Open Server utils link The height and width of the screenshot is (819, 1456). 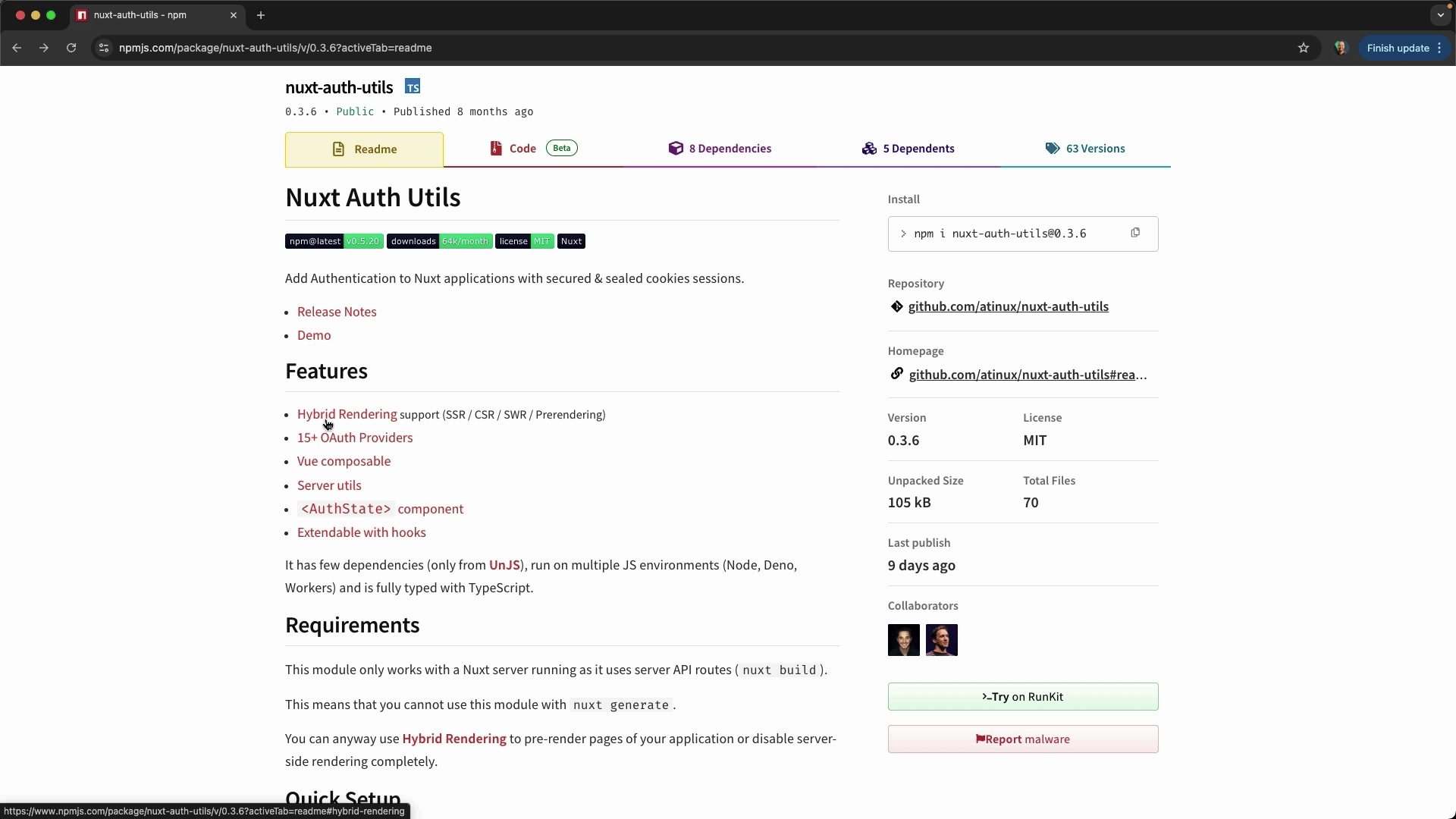pos(329,485)
